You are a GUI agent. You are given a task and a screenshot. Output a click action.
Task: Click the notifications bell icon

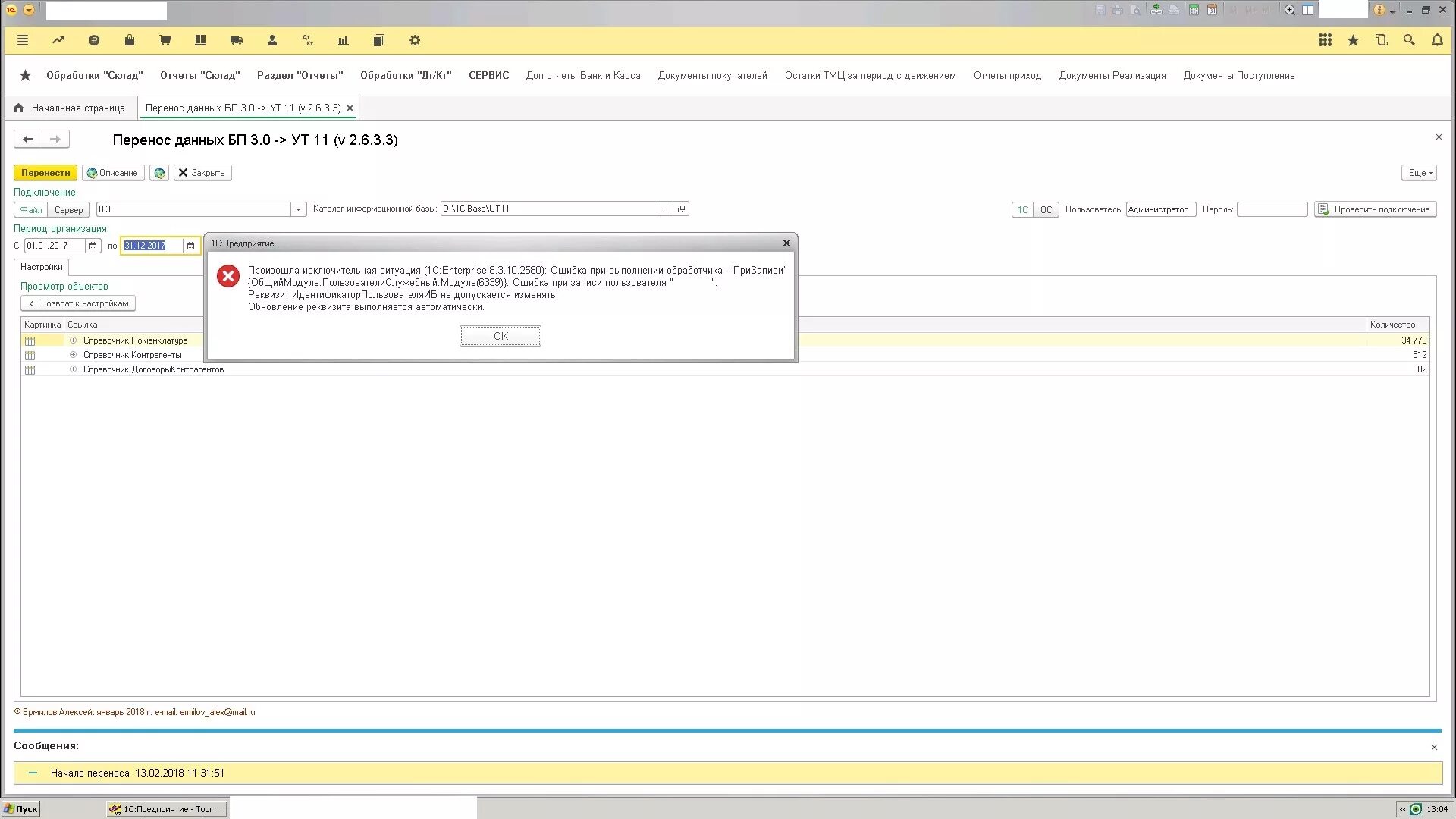tap(1437, 40)
